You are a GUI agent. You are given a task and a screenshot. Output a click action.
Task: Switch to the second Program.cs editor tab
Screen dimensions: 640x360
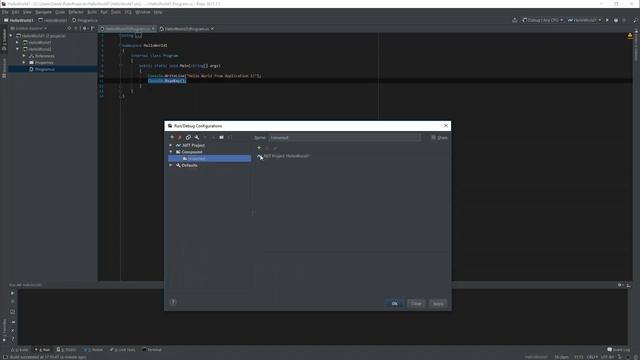coord(187,29)
